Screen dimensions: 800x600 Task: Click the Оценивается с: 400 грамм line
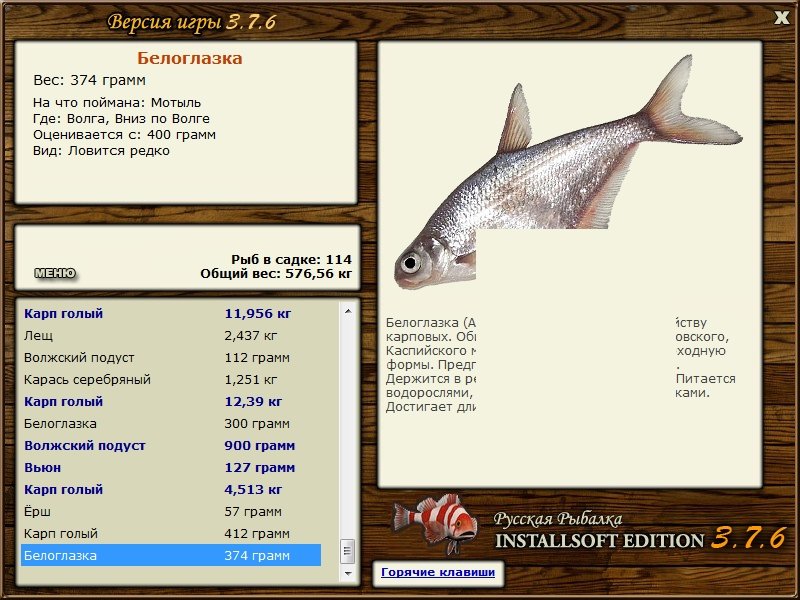tap(124, 135)
